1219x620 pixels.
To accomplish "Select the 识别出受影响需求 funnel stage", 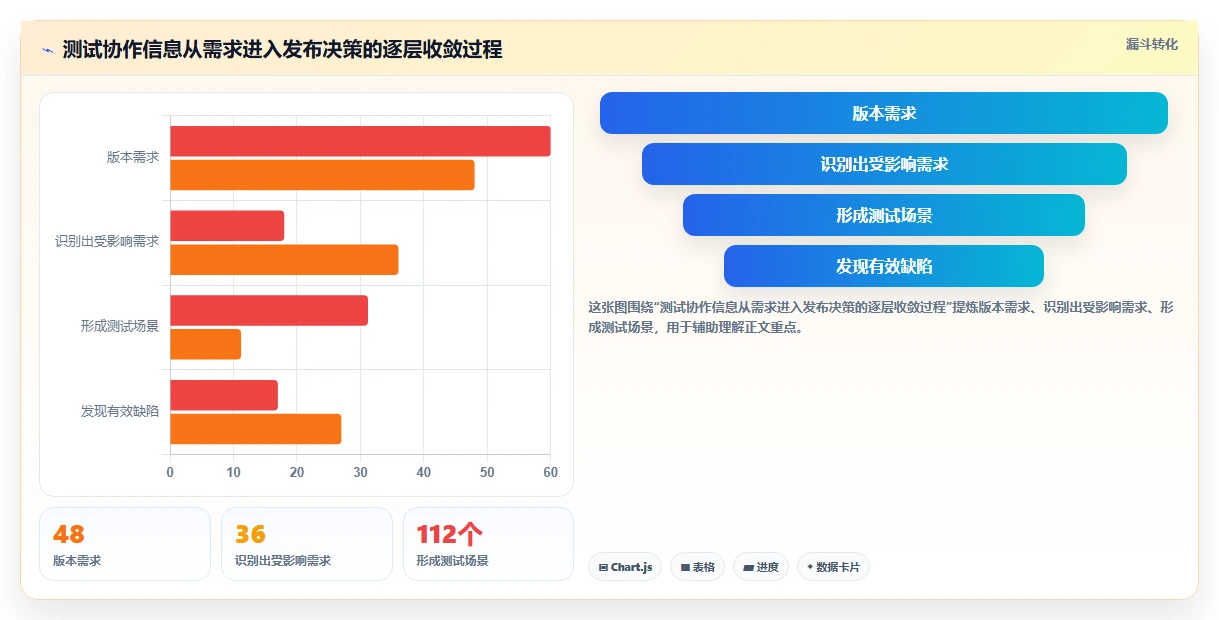I will point(884,164).
